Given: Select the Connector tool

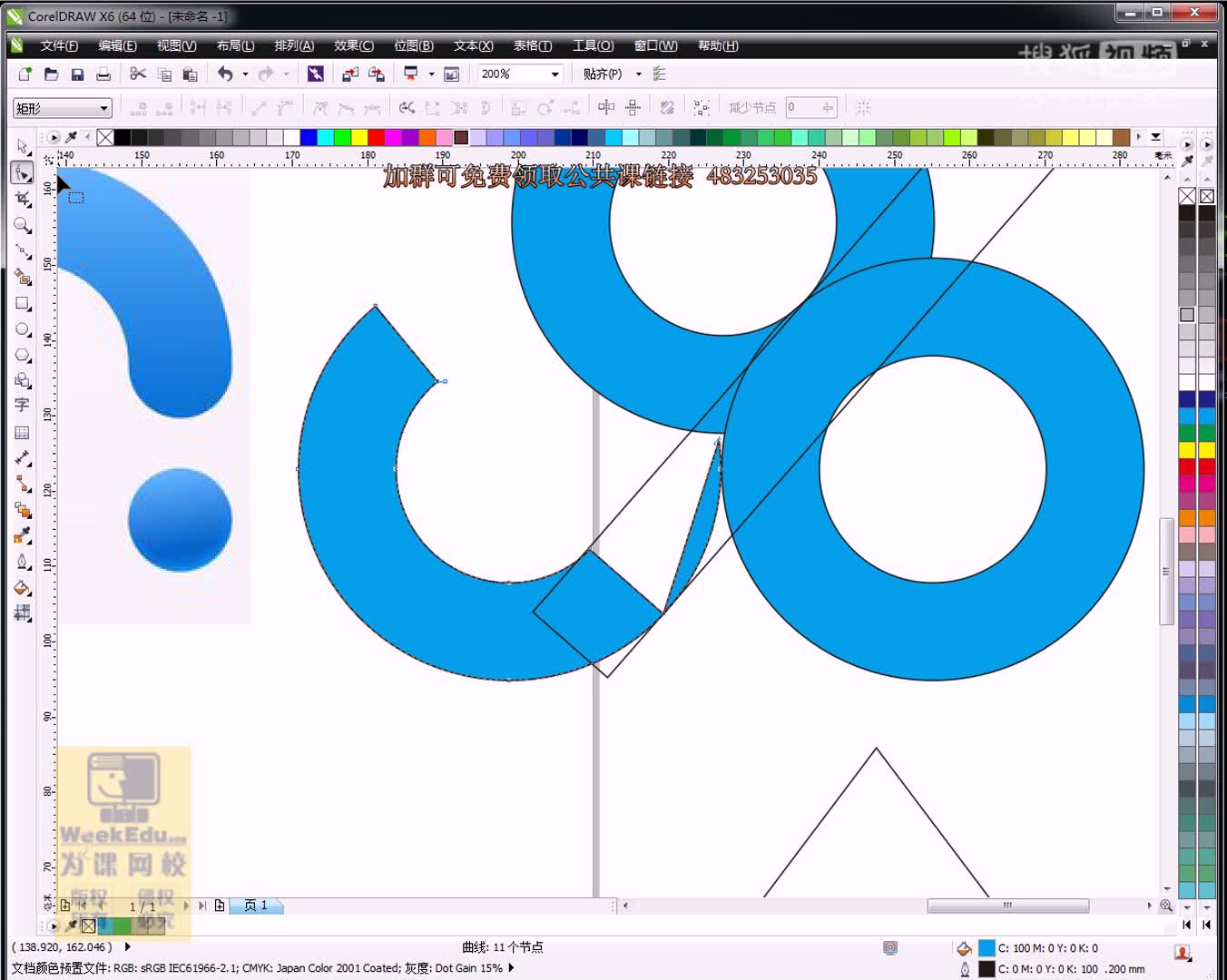Looking at the screenshot, I should [x=23, y=484].
